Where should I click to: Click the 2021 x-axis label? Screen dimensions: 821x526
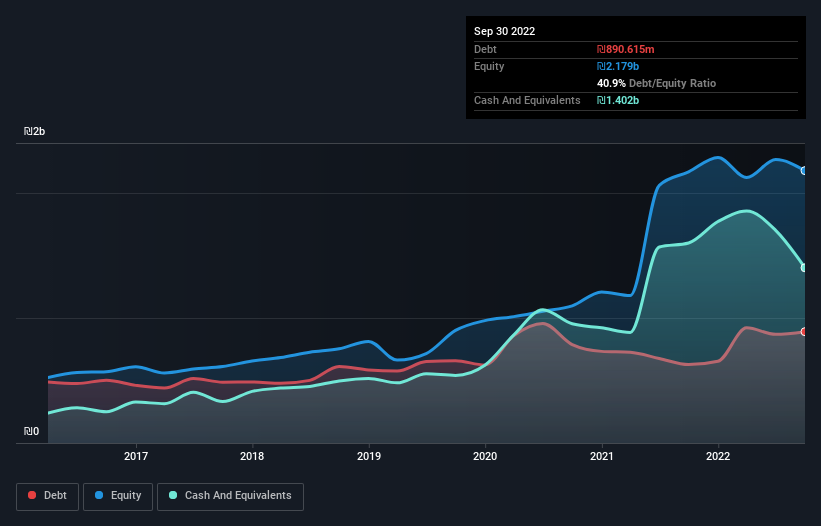point(602,456)
